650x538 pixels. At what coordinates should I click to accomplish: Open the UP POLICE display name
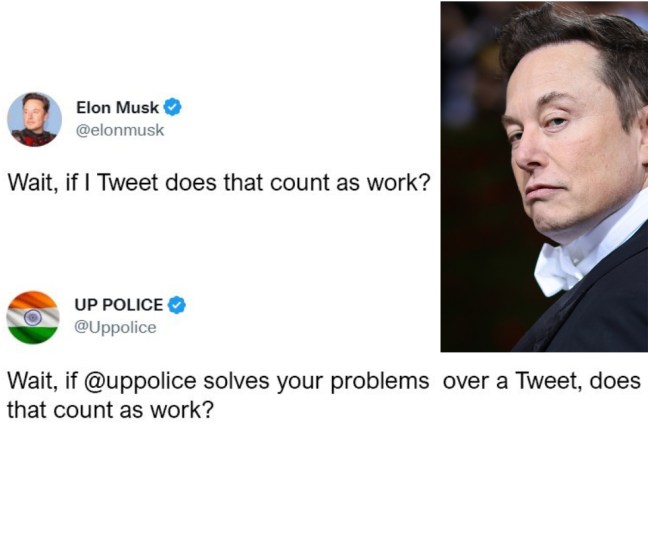[x=119, y=305]
